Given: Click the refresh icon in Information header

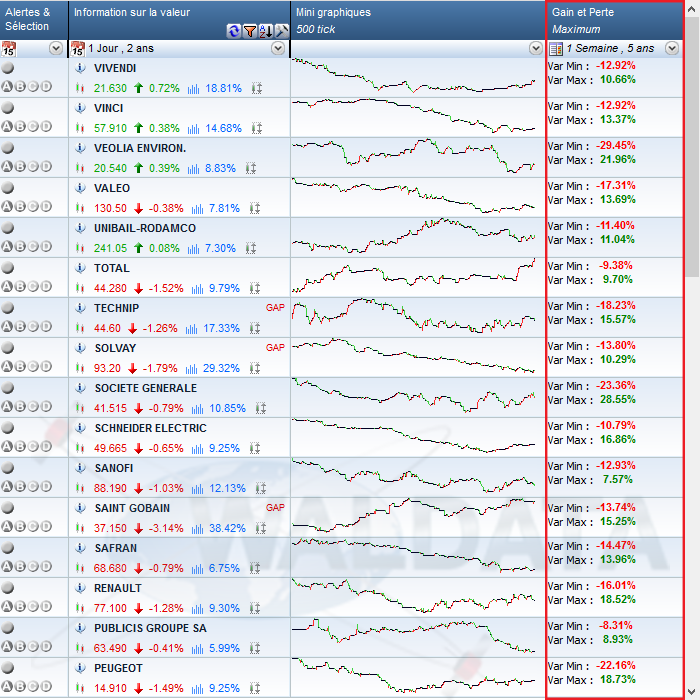Looking at the screenshot, I should point(233,31).
